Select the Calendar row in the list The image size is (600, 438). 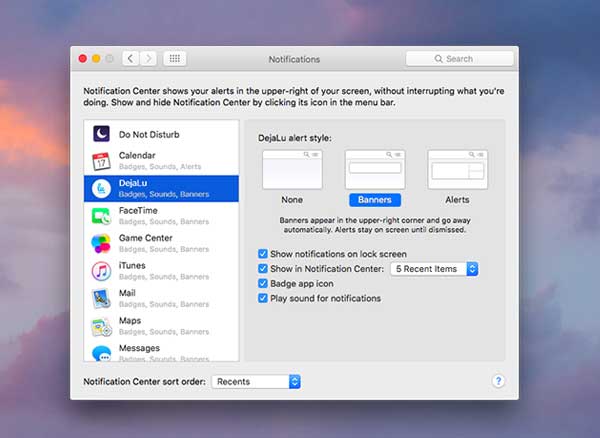tap(161, 161)
